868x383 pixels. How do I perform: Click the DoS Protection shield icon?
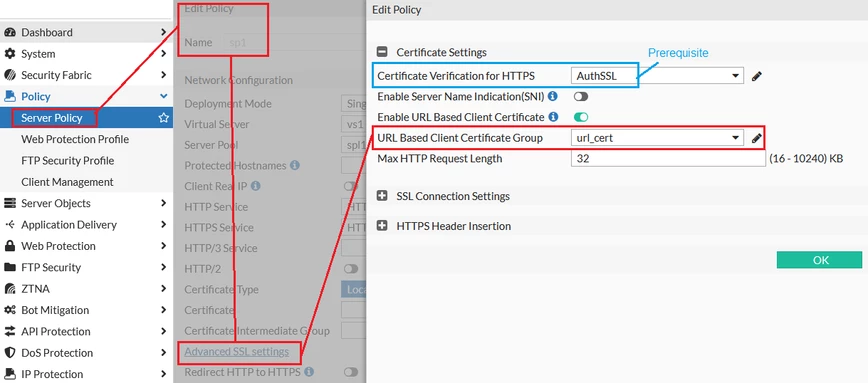coord(10,353)
